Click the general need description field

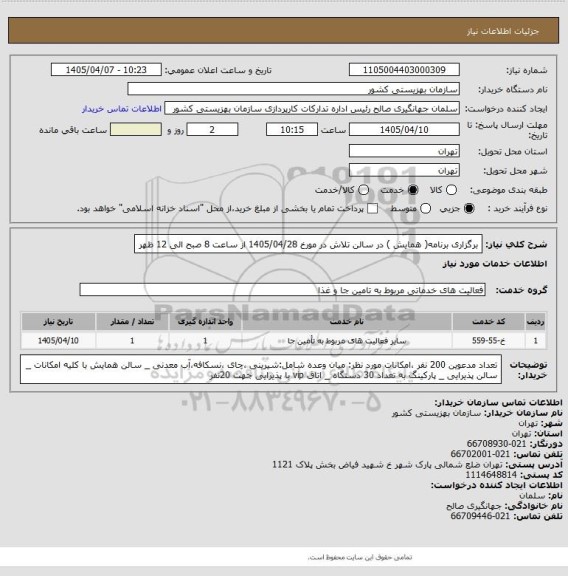click(308, 244)
